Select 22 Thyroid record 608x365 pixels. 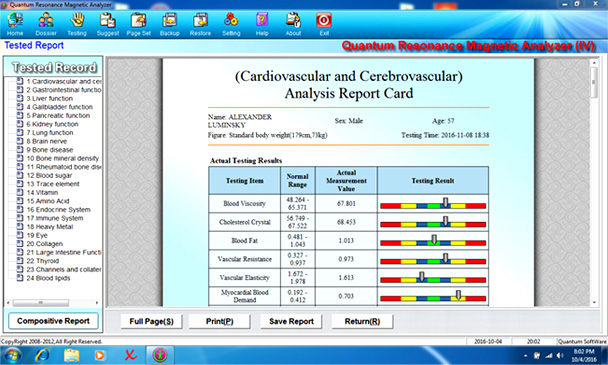tap(38, 261)
